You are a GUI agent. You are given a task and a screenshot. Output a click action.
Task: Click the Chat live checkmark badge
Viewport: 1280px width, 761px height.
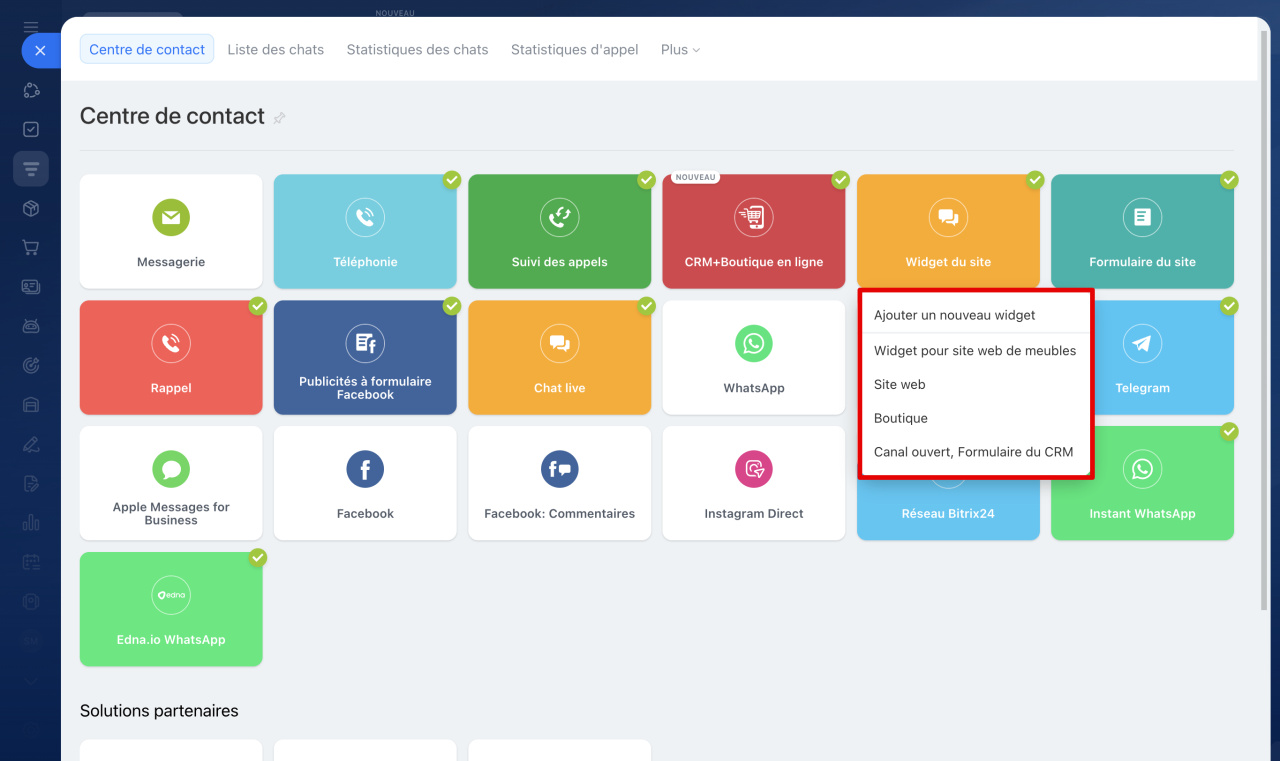(646, 306)
